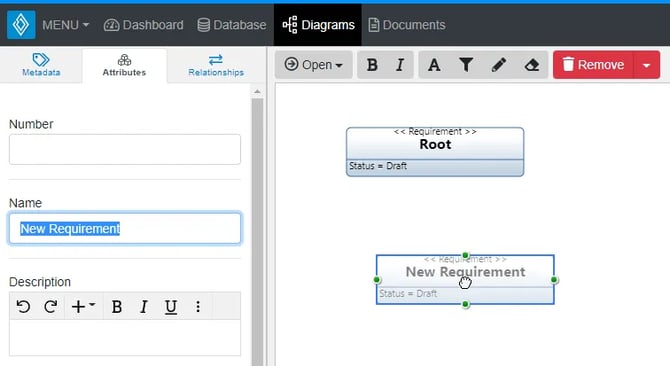The height and width of the screenshot is (366, 670).
Task: Click Status = Draft on New Requirement
Action: pyautogui.click(x=408, y=293)
